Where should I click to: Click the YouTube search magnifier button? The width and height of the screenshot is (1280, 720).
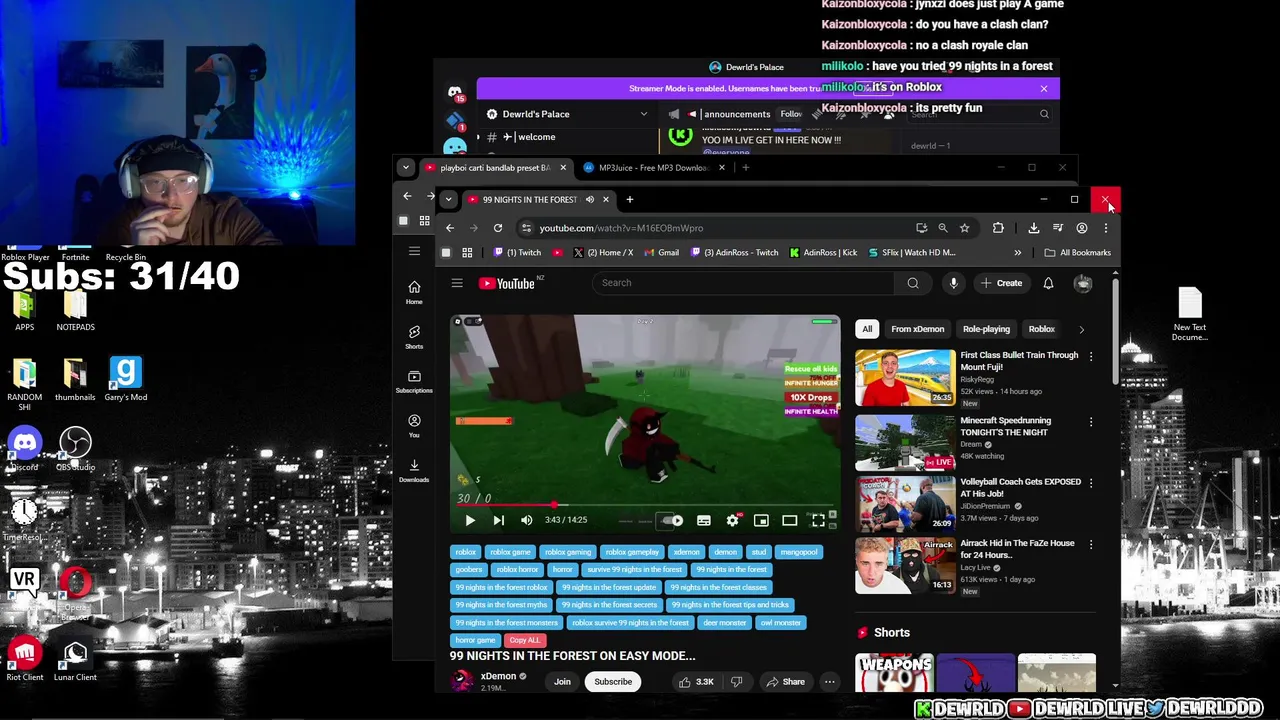(x=913, y=283)
